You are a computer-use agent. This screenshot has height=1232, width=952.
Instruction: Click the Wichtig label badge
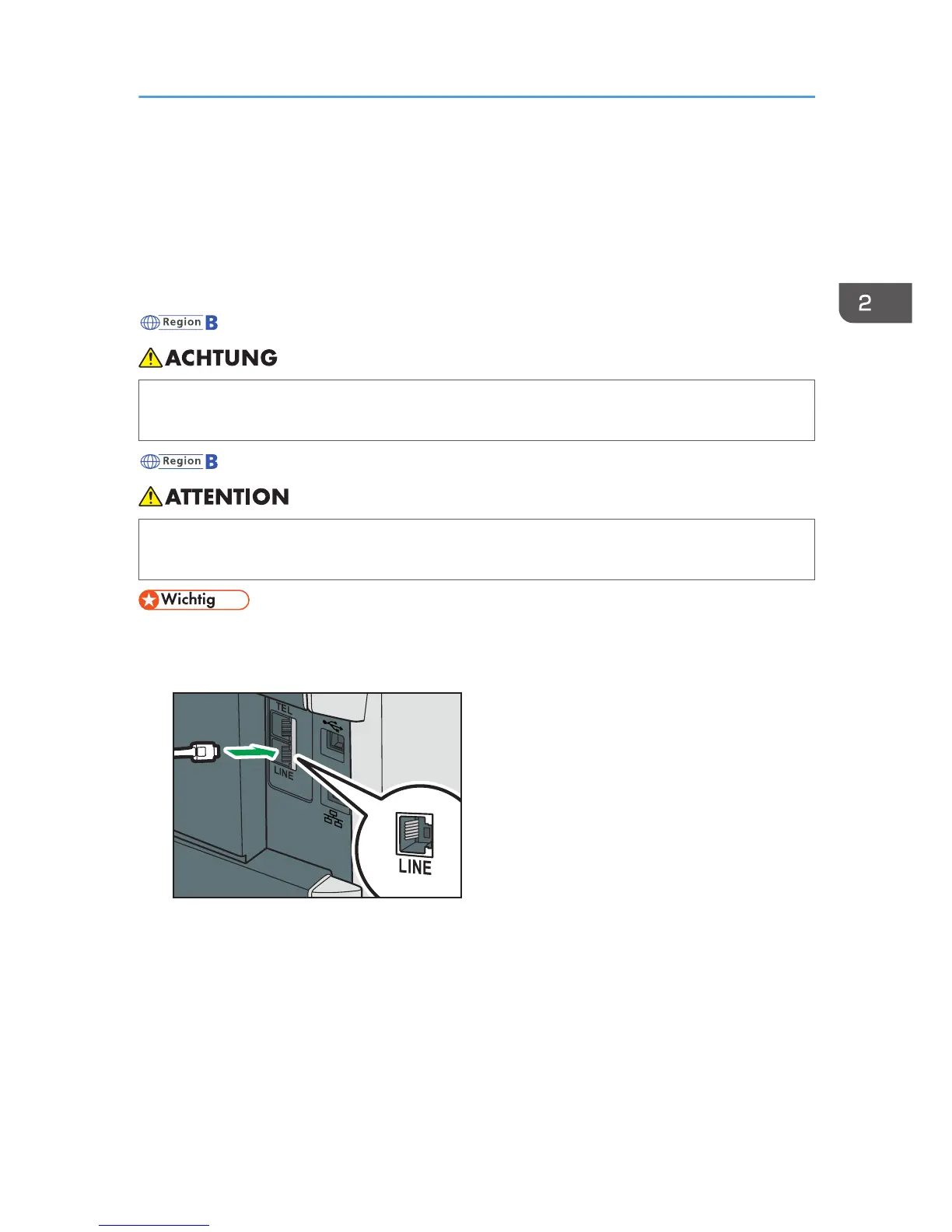(x=194, y=600)
